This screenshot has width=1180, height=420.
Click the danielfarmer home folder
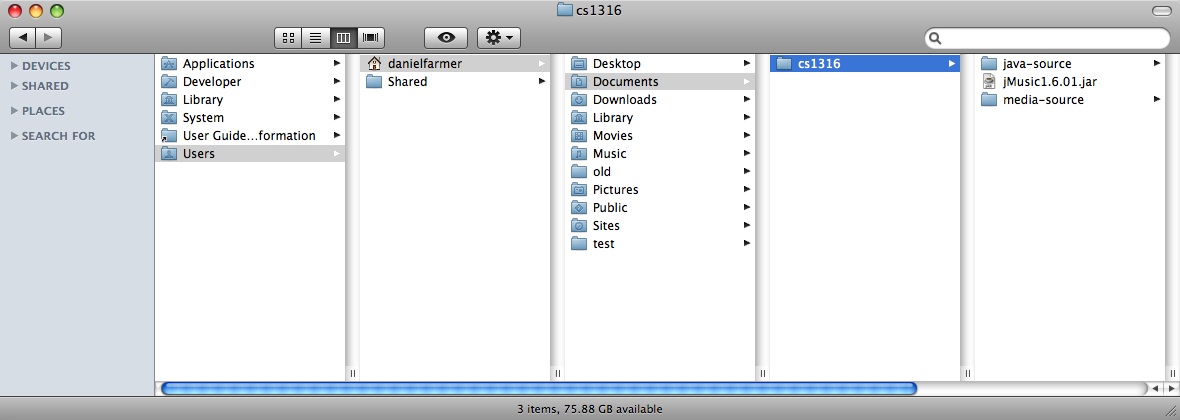pos(425,64)
